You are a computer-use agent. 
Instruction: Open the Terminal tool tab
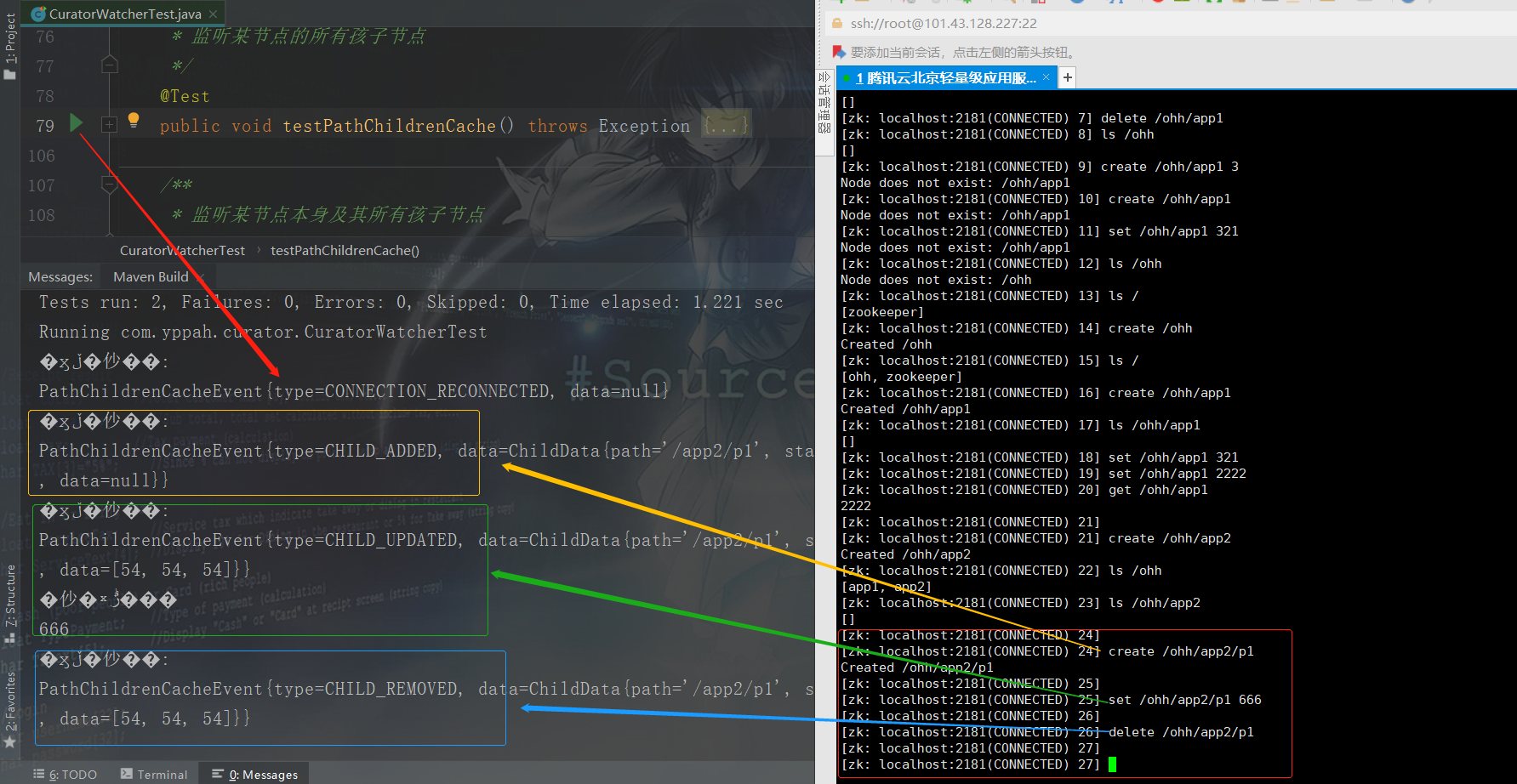(154, 774)
